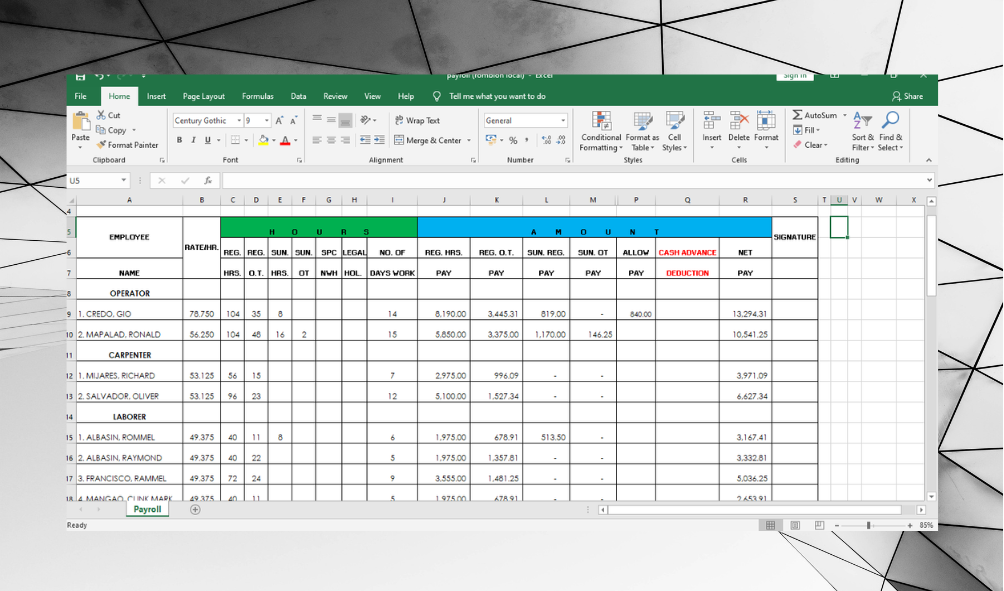Click the Orientation text angle icon
1004x591 pixels.
[x=365, y=120]
